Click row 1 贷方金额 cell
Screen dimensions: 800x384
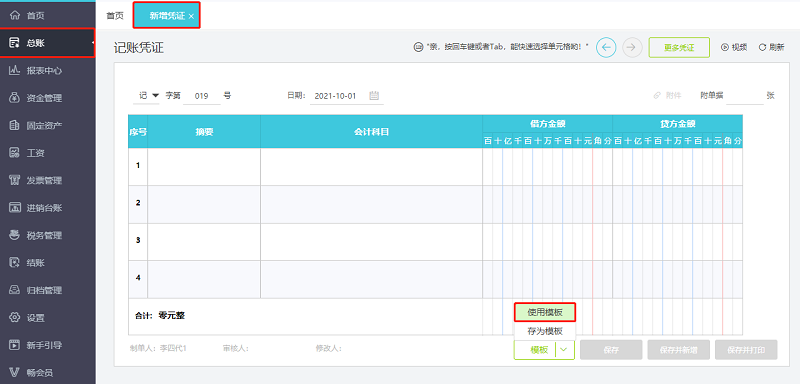coord(678,166)
